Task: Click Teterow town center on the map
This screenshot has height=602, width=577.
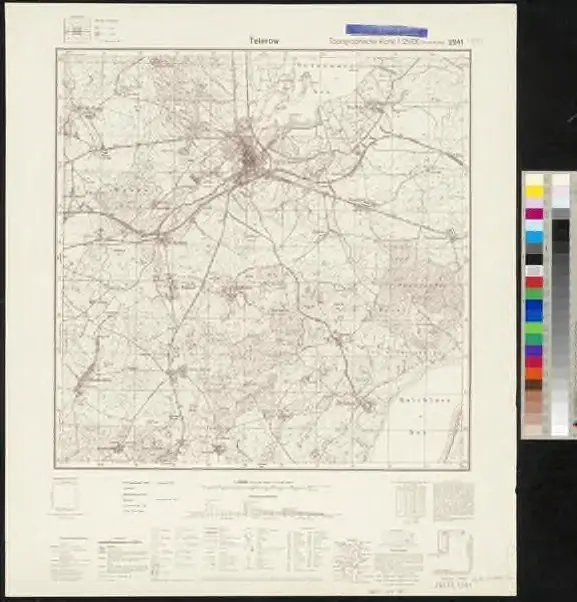Action: pyautogui.click(x=251, y=154)
